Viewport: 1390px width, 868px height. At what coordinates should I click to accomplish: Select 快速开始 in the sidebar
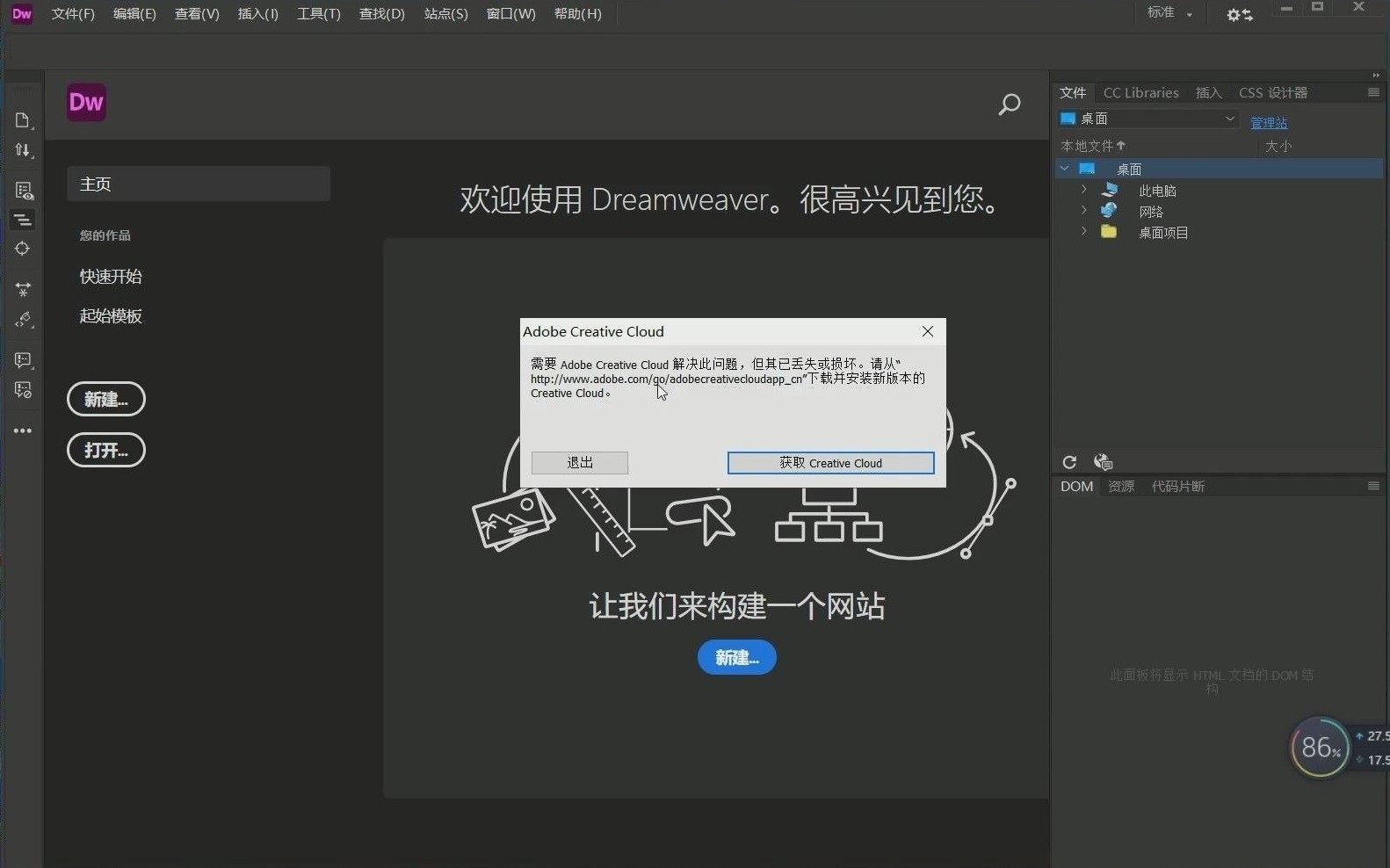tap(111, 277)
